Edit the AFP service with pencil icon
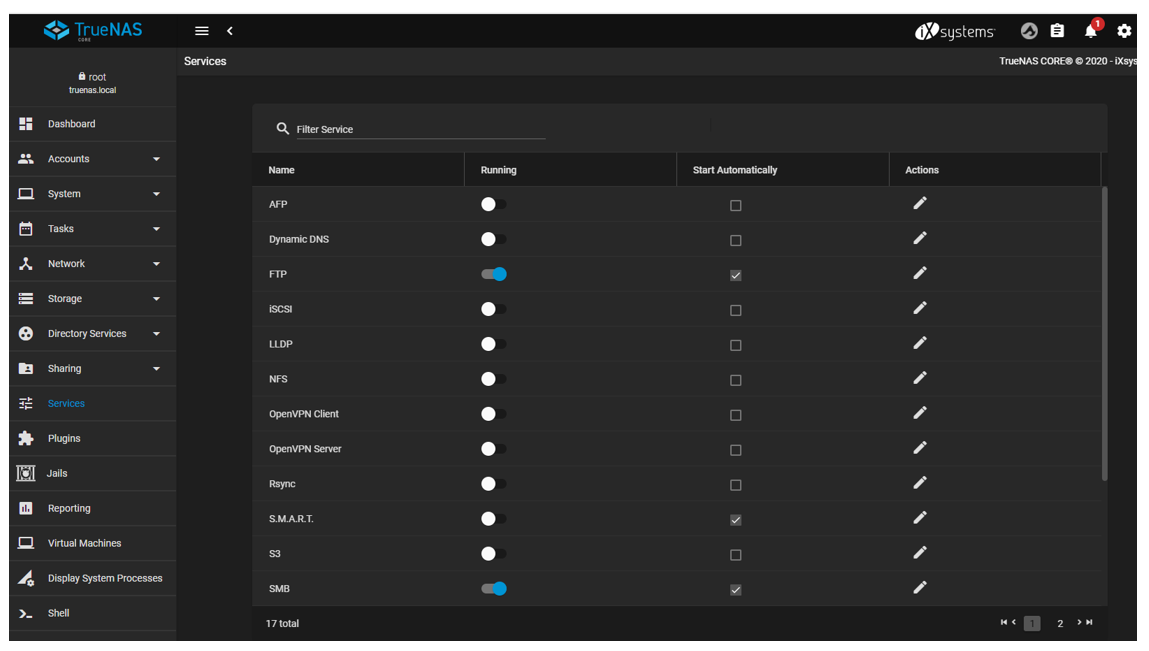This screenshot has height=651, width=1149. tap(920, 203)
